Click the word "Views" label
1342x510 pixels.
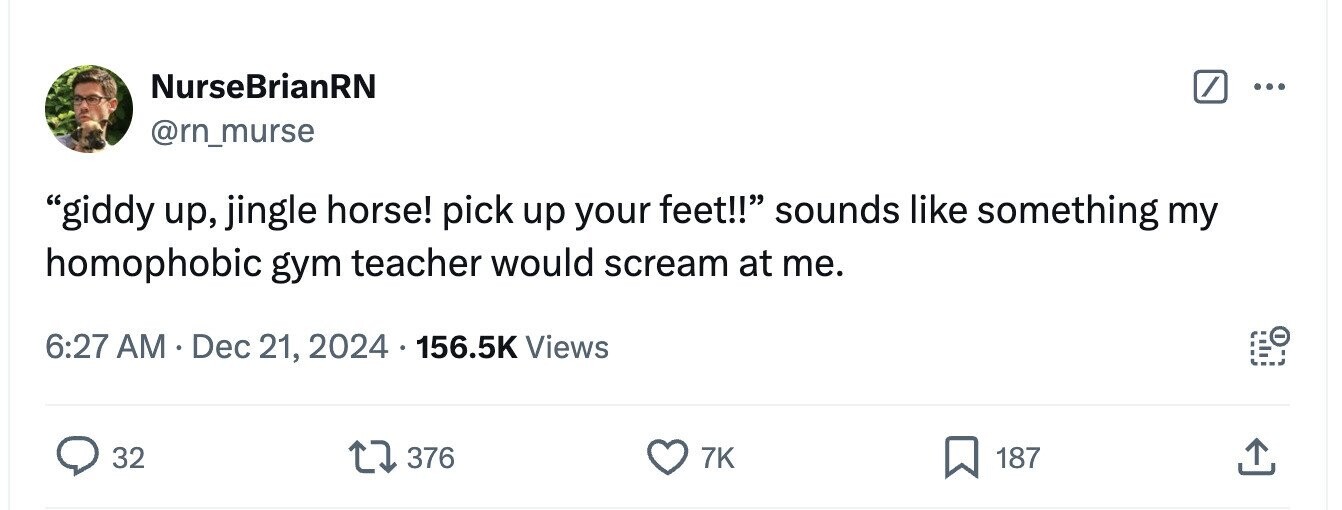pos(567,347)
